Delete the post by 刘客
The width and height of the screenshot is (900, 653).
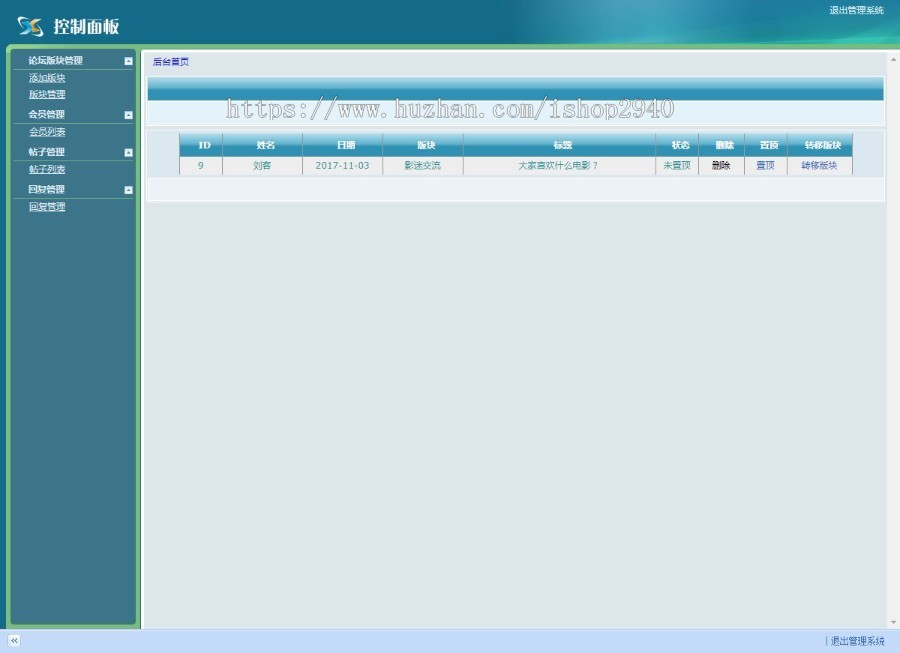tap(721, 165)
